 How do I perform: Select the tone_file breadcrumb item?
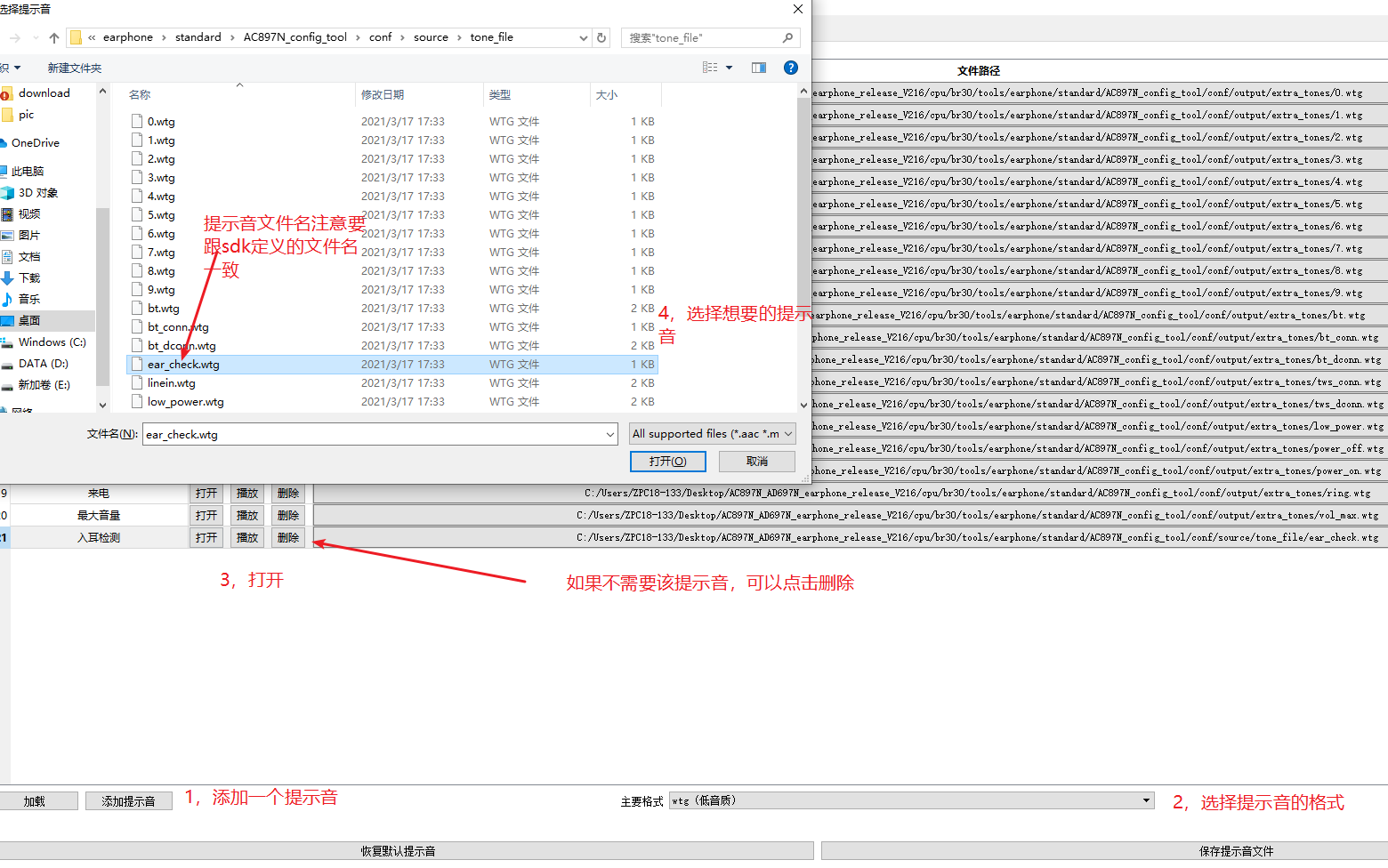pos(491,37)
